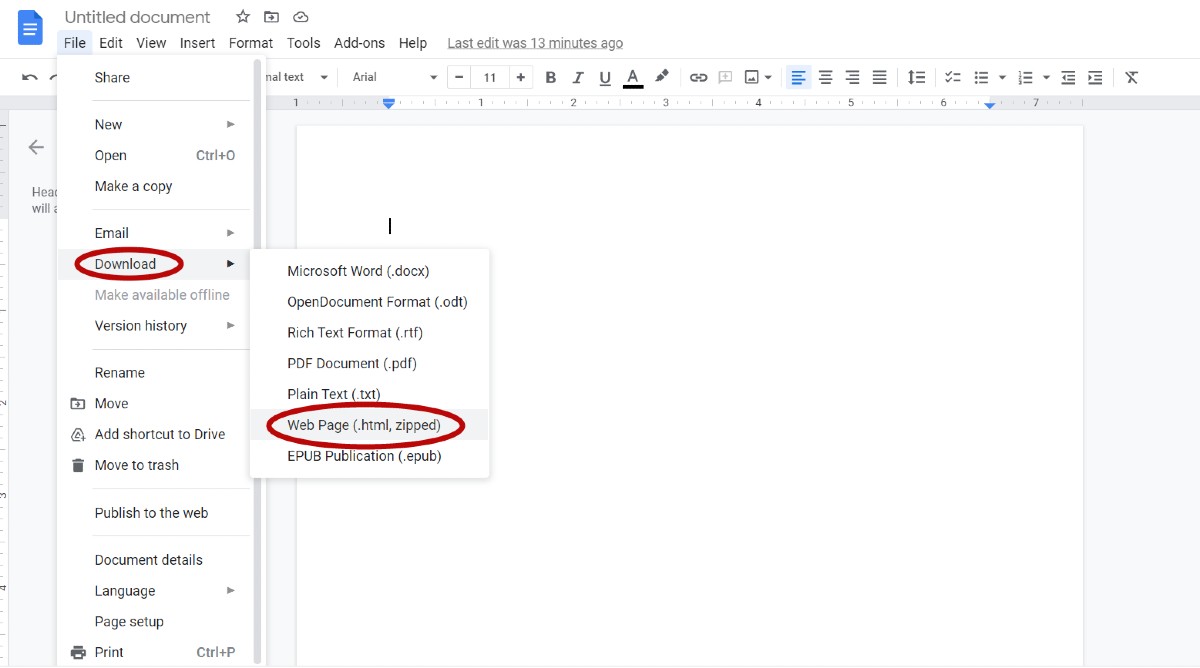Open the Format menu
Viewport: 1200px width, 668px height.
pos(250,43)
